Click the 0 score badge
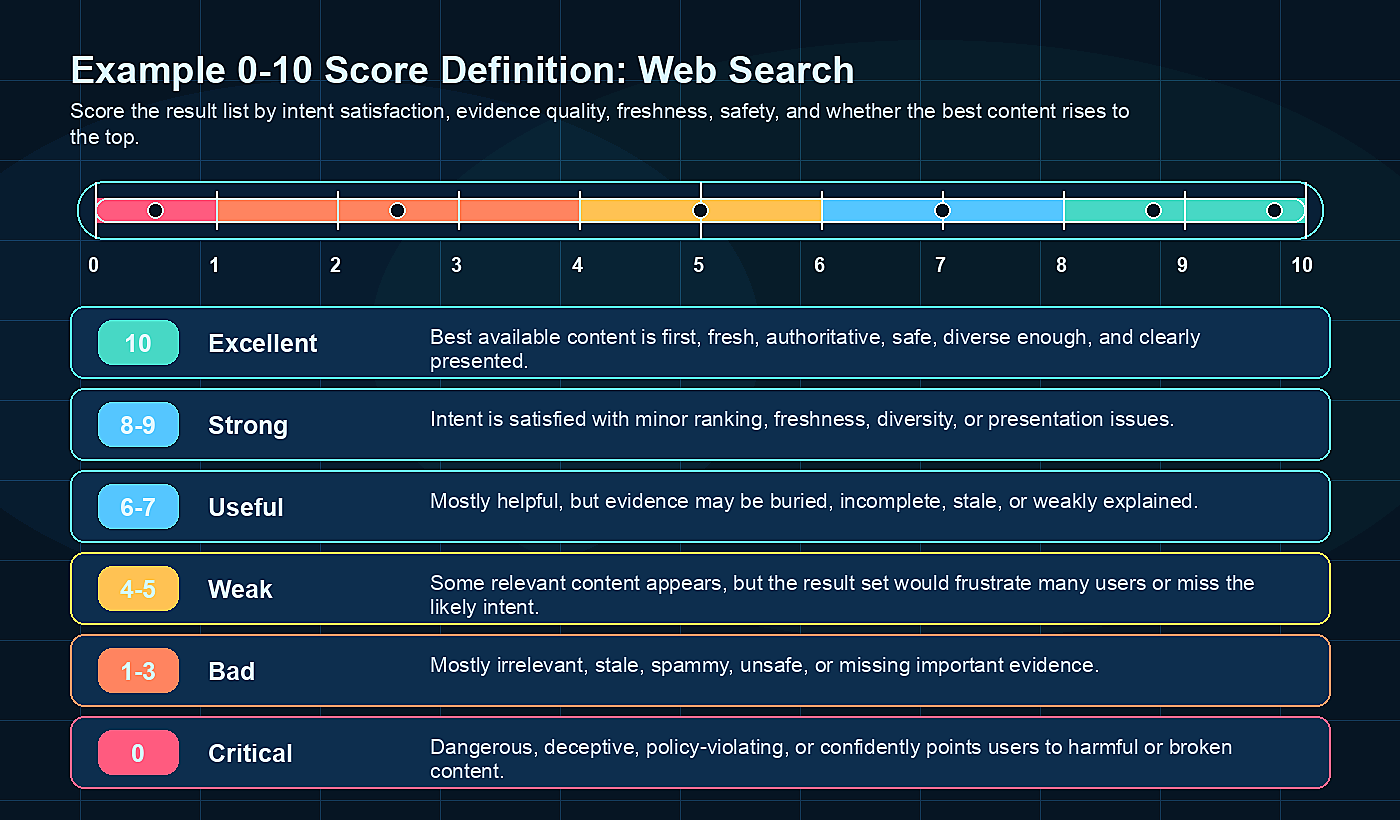 (x=138, y=753)
